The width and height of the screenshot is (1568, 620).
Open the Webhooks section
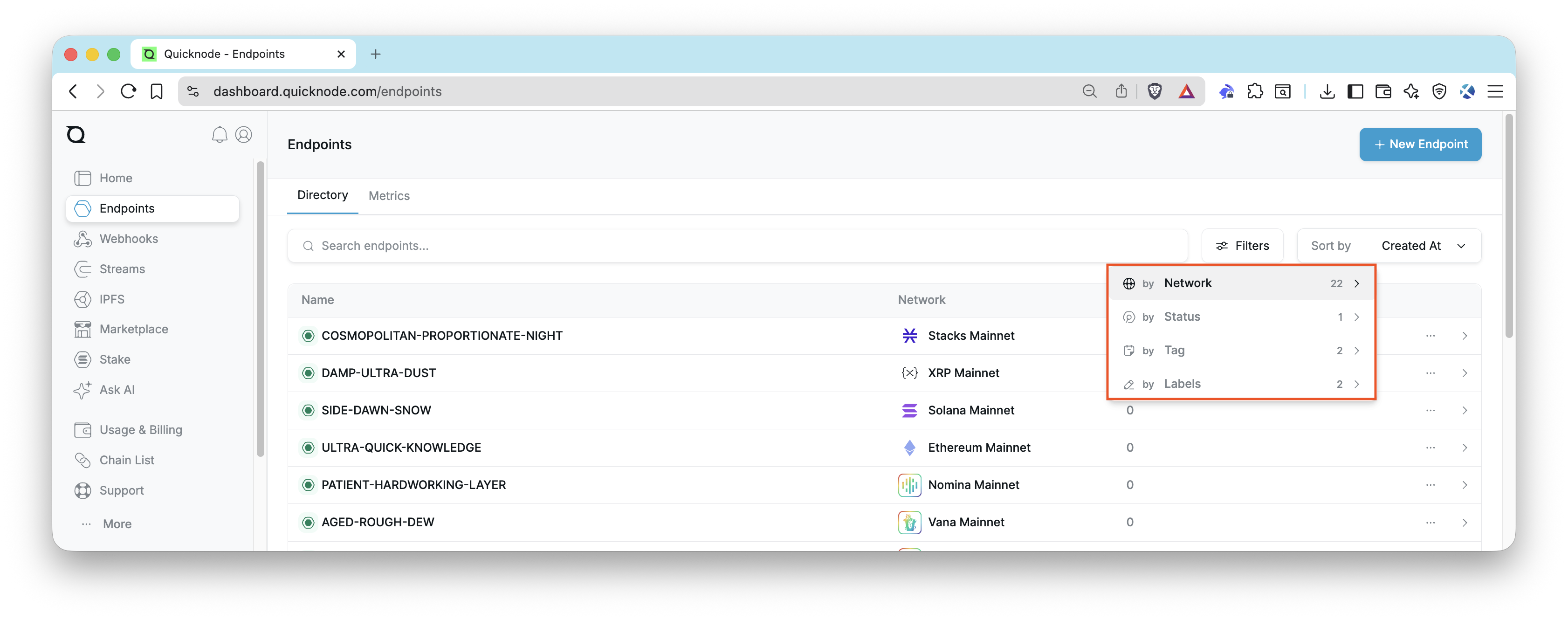[129, 238]
